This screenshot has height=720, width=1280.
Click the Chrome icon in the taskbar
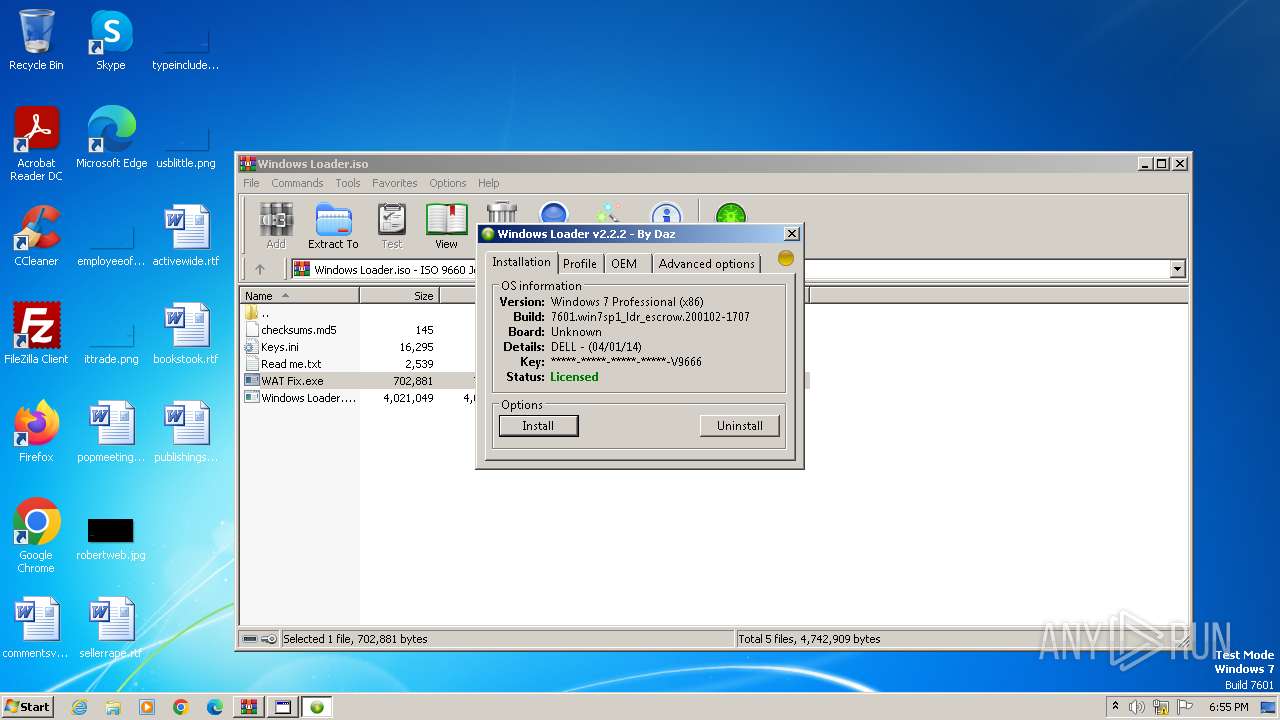181,707
